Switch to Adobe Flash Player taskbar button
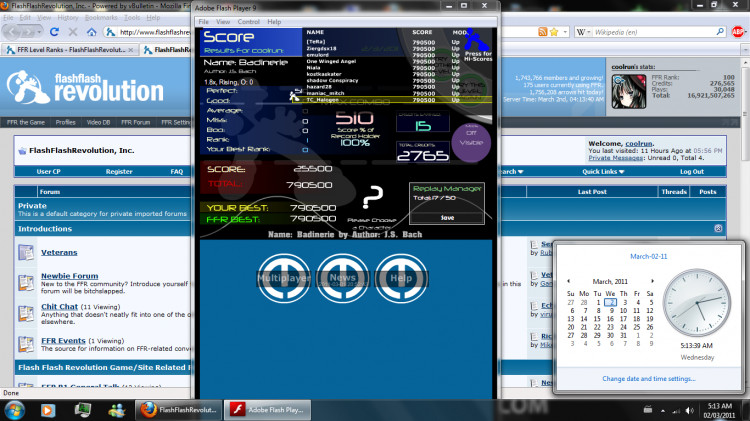Viewport: 750px width, 421px height. click(x=267, y=410)
